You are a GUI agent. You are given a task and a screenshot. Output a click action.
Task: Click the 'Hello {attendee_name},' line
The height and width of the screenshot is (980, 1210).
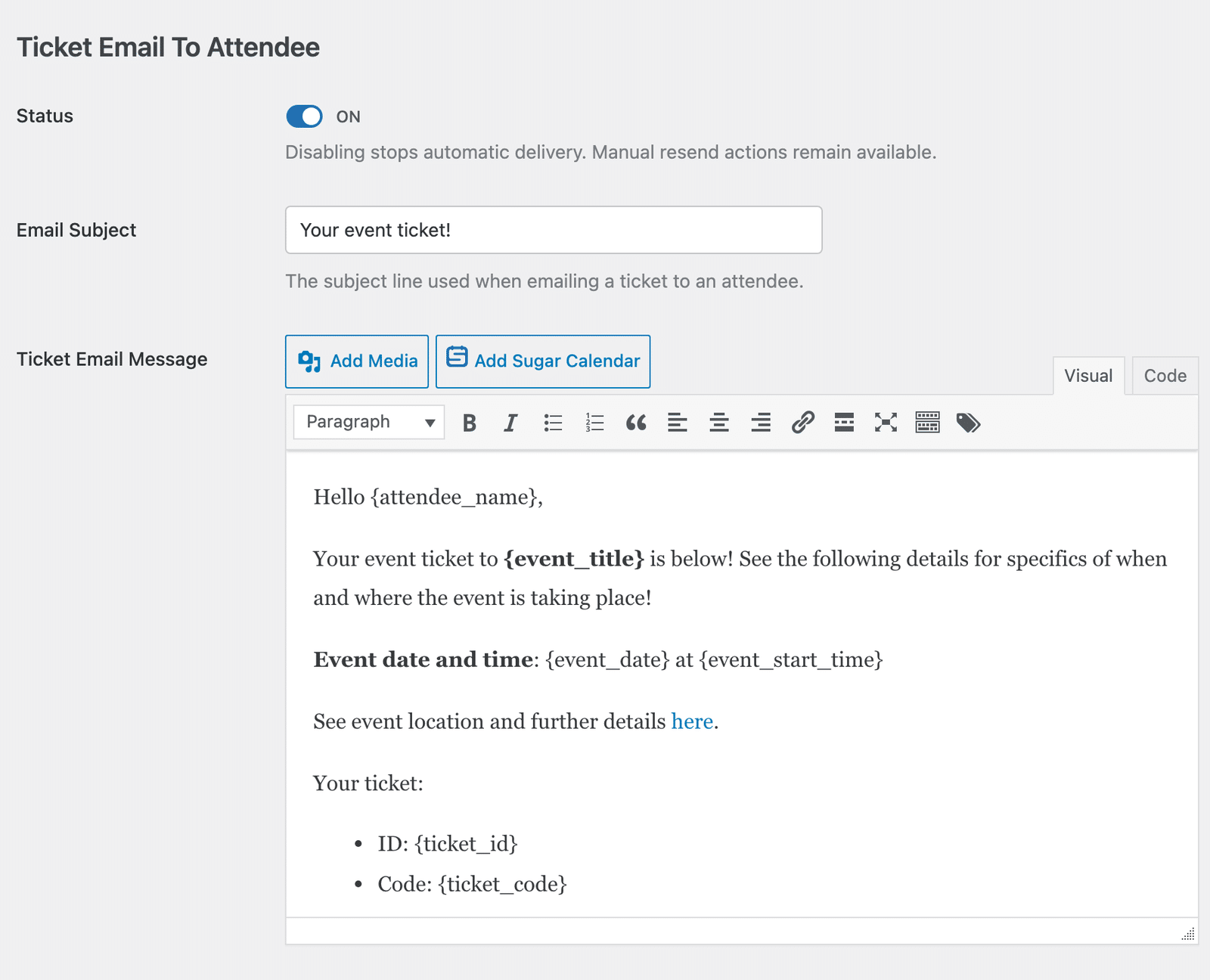428,498
